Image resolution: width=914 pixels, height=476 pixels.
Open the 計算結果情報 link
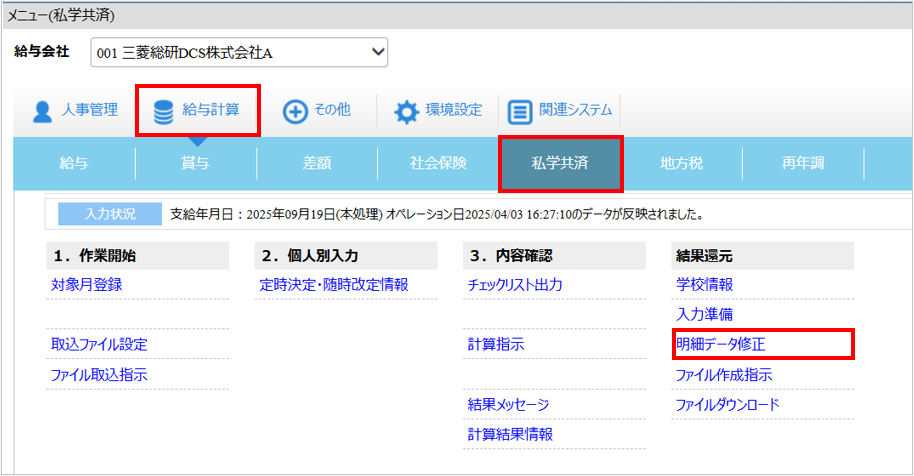click(x=510, y=434)
